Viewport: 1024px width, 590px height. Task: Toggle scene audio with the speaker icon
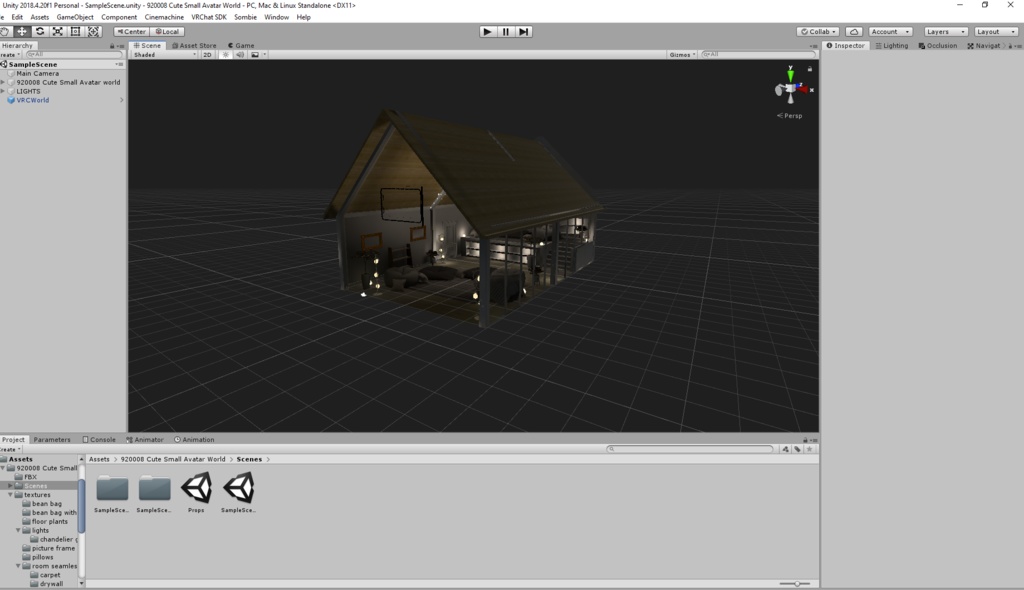tap(240, 55)
